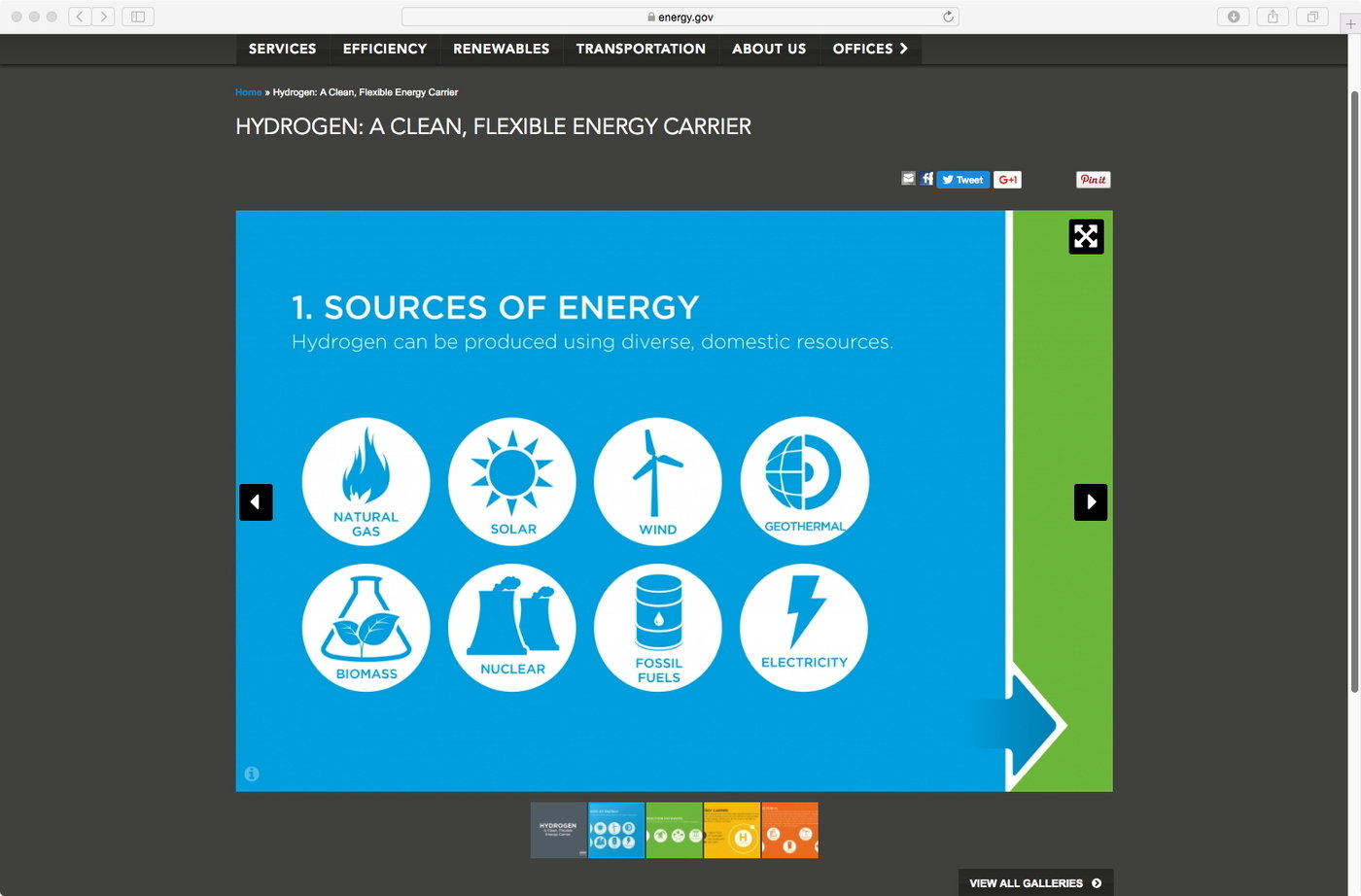Viewport: 1361px width, 896px height.
Task: Select the yellow Energy Carrier slide thumbnail
Action: tap(732, 830)
